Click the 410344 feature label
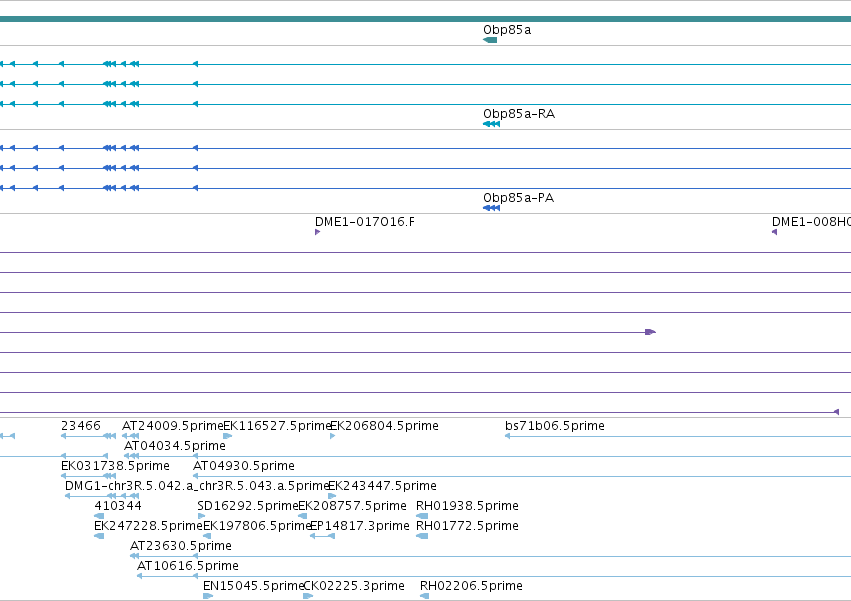Screen dimensions: 851x601 118,506
